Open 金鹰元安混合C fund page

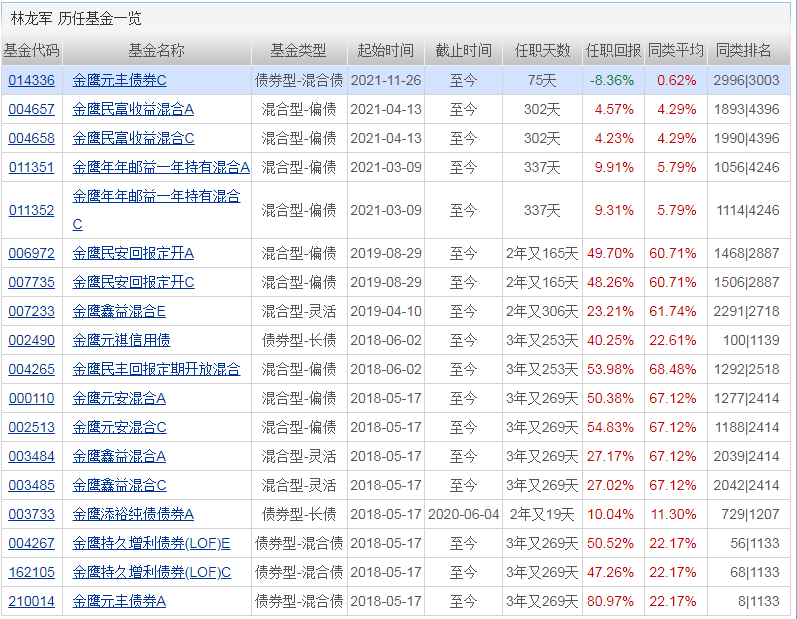[x=119, y=428]
